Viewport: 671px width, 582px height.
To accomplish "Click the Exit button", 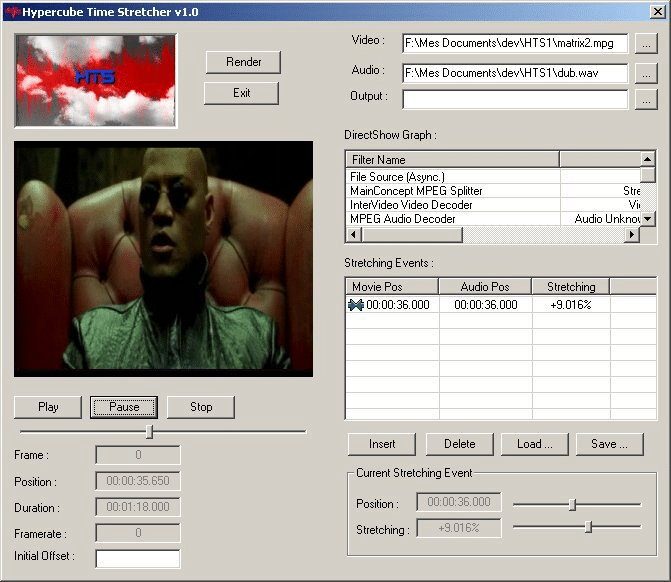I will pos(241,93).
